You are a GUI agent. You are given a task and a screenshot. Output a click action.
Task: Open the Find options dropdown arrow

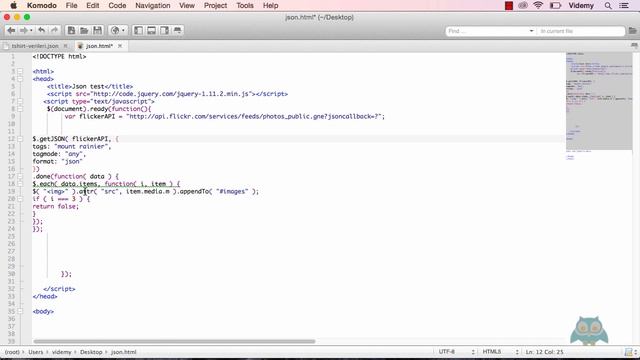point(531,31)
